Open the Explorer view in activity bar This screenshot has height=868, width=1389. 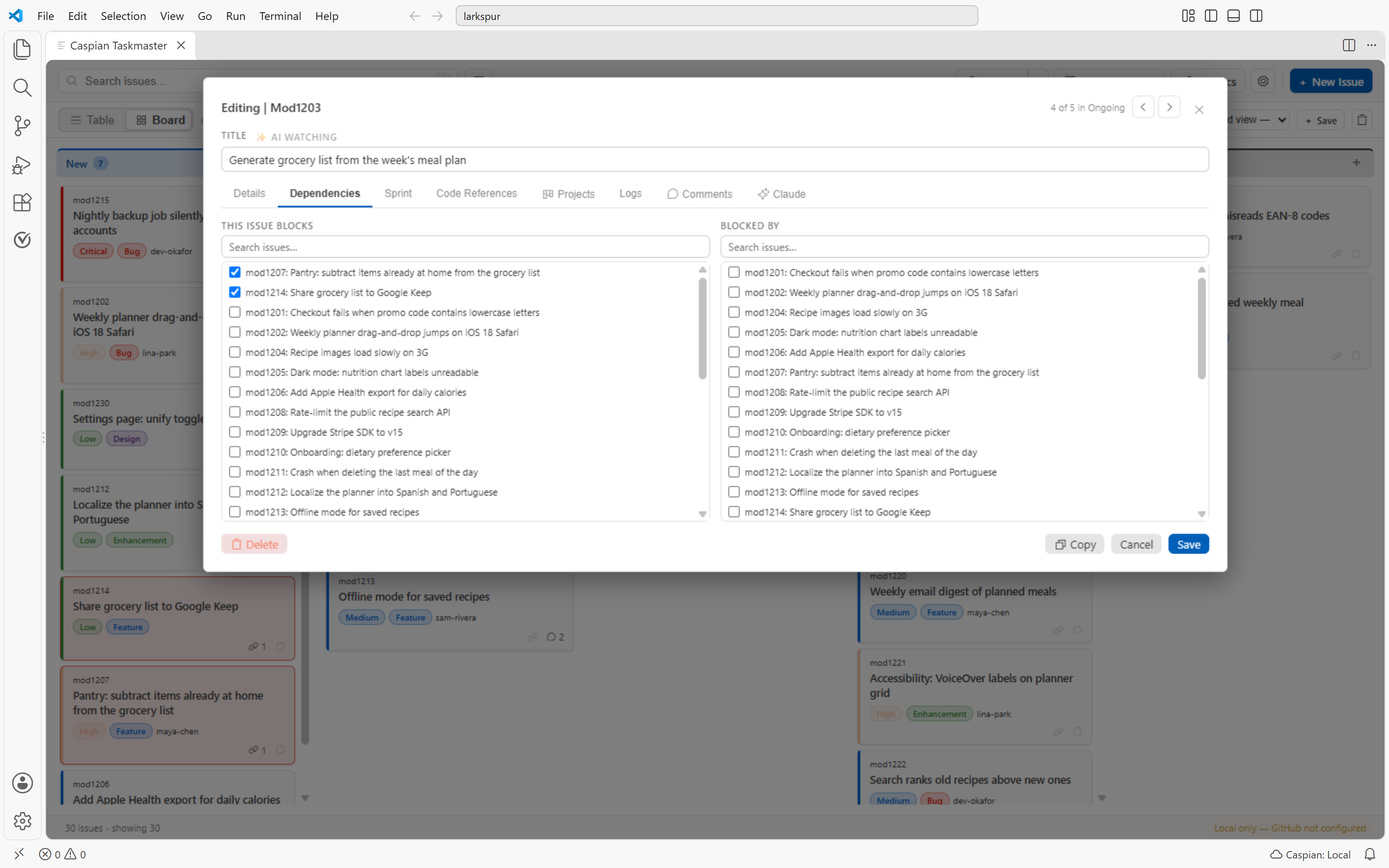[22, 49]
